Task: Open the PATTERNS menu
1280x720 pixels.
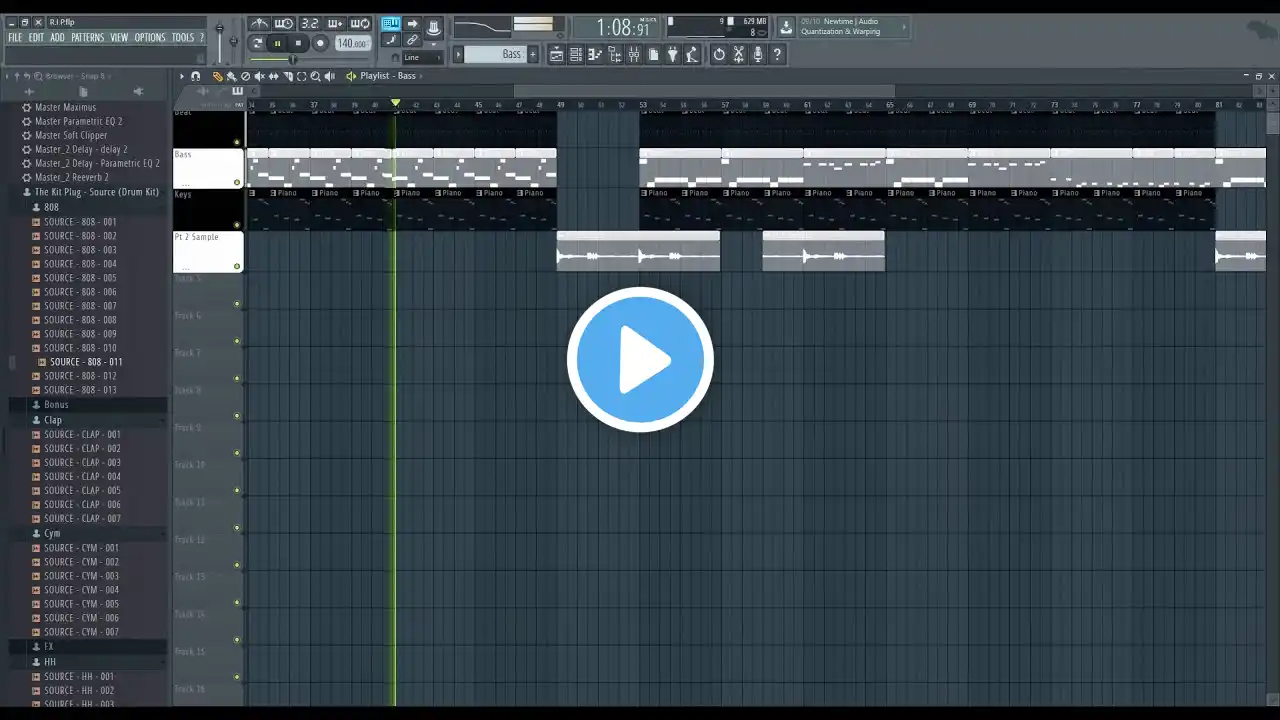Action: coord(87,38)
